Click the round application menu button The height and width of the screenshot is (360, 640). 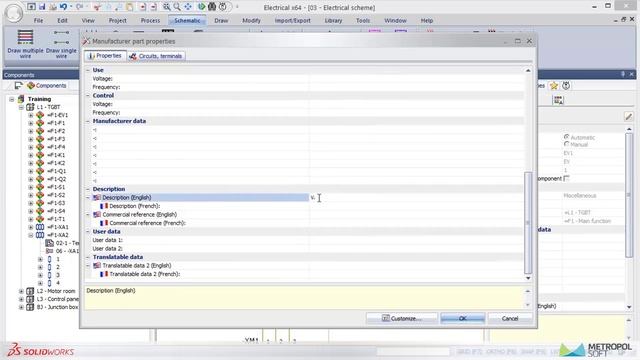13,13
